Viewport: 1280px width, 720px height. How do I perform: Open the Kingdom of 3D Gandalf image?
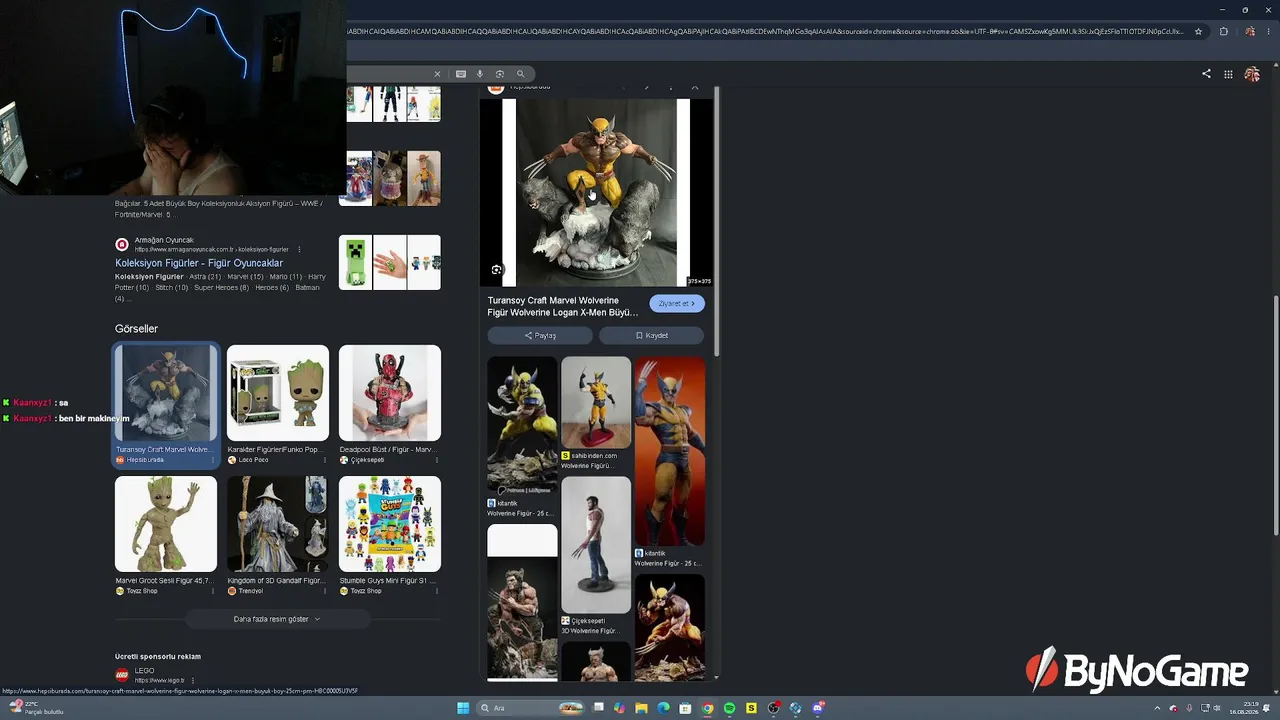278,524
